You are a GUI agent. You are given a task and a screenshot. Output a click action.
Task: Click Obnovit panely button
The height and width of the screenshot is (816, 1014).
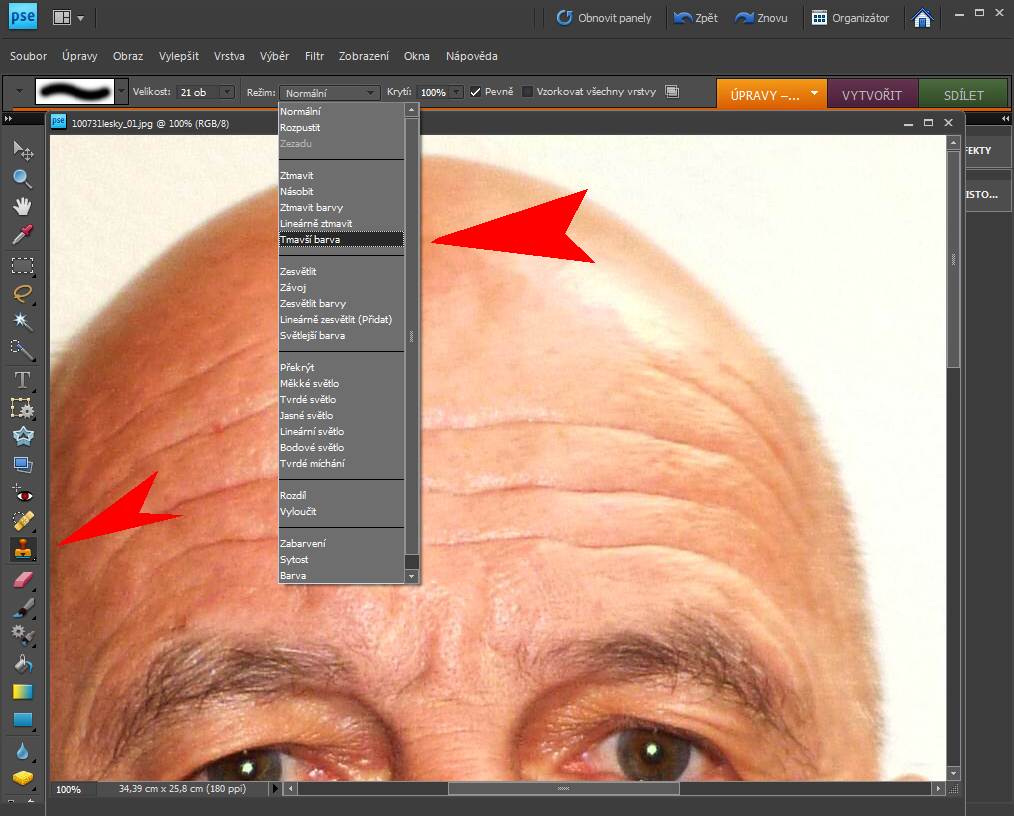[604, 18]
